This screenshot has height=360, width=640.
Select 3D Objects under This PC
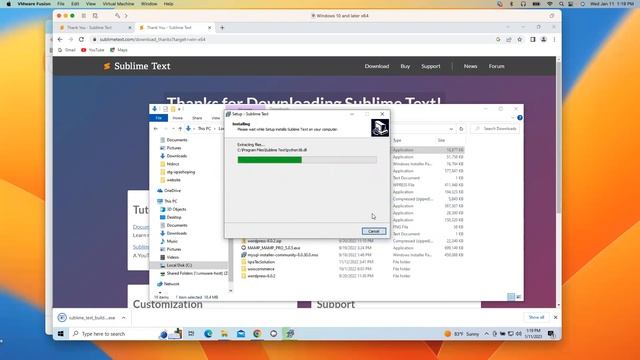tap(173, 209)
